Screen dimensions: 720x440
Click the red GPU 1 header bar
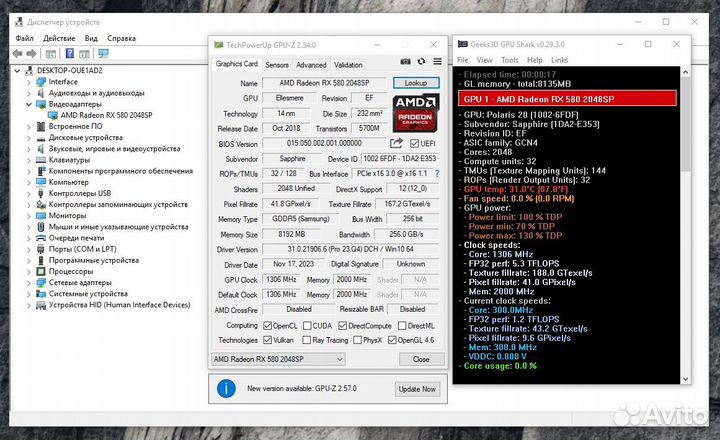(x=567, y=99)
